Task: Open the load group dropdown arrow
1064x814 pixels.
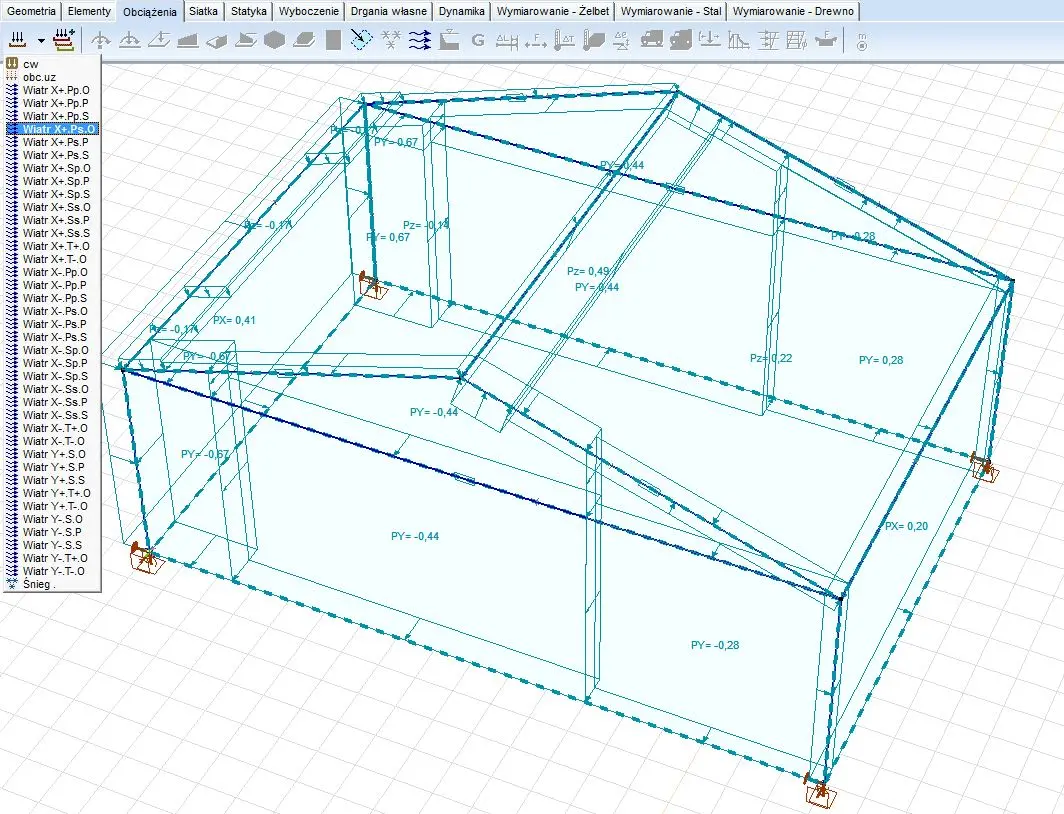Action: pyautogui.click(x=41, y=41)
